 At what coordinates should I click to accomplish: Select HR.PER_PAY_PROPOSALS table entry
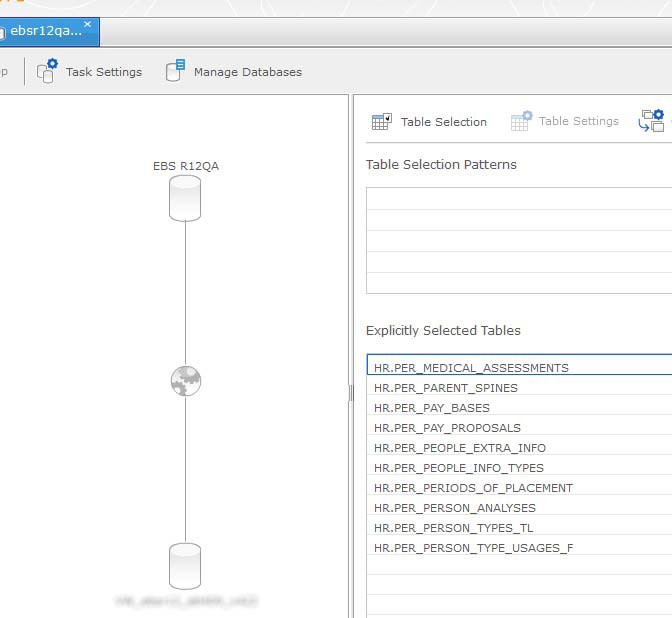click(x=447, y=428)
